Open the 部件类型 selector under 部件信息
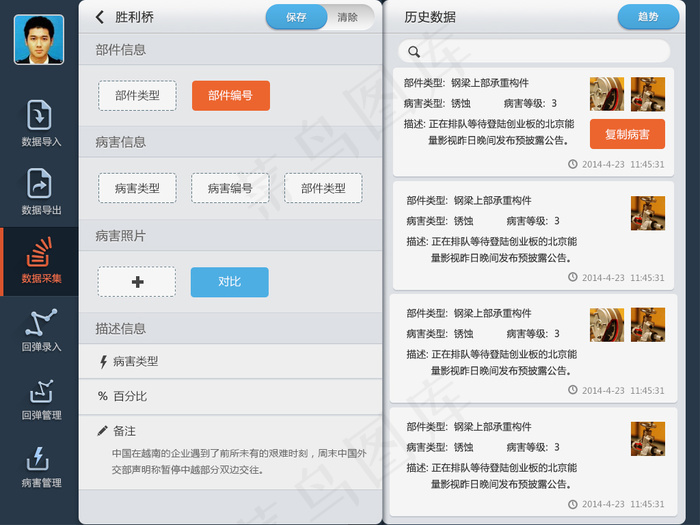 (x=137, y=96)
